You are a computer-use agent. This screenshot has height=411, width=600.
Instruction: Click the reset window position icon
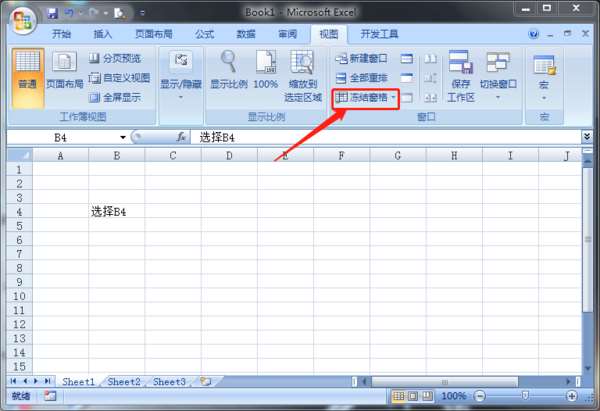[x=430, y=98]
